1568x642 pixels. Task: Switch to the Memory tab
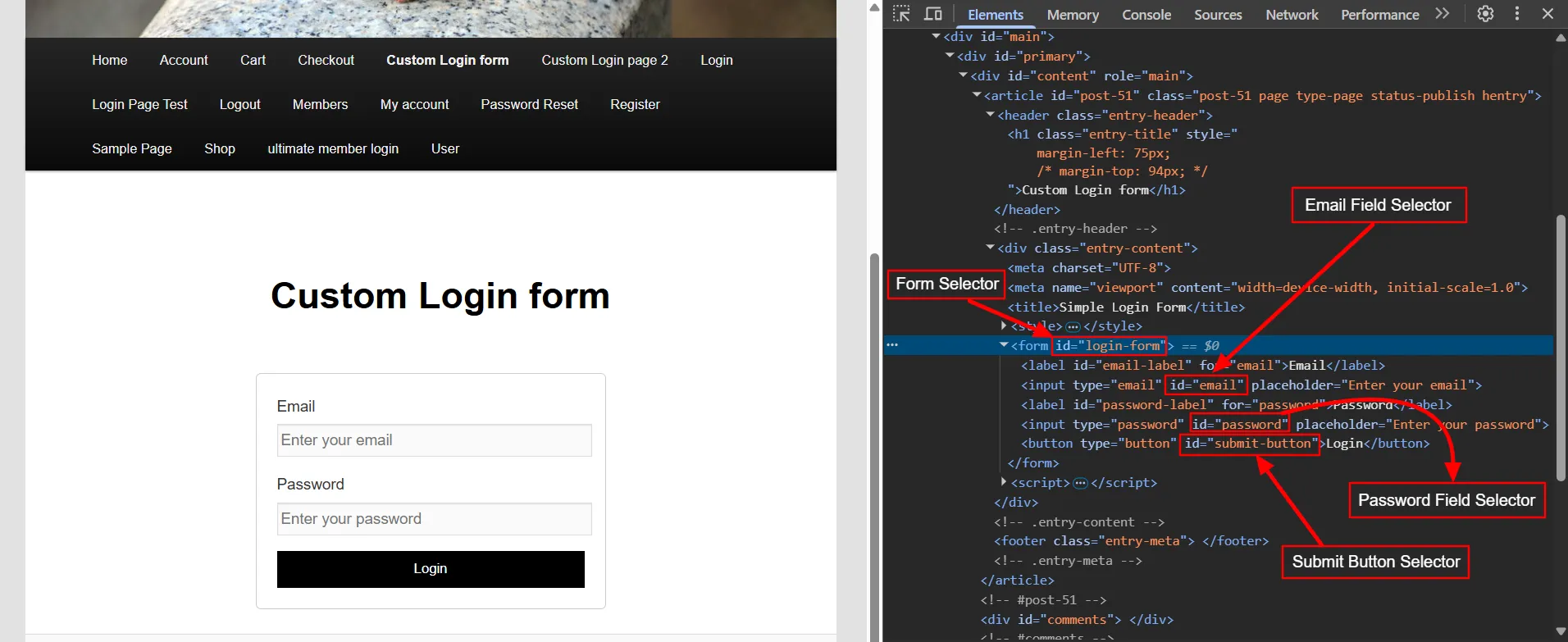click(x=1073, y=15)
